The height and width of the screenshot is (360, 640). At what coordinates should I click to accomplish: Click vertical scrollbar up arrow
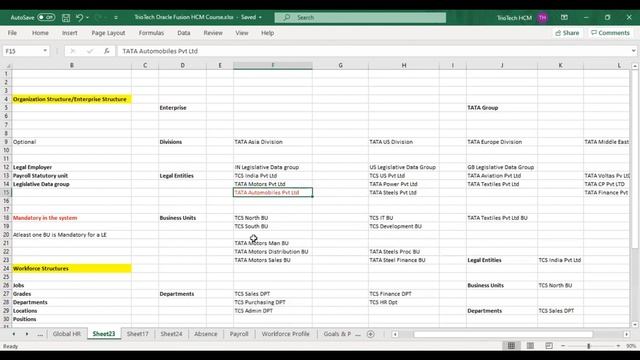[635, 66]
